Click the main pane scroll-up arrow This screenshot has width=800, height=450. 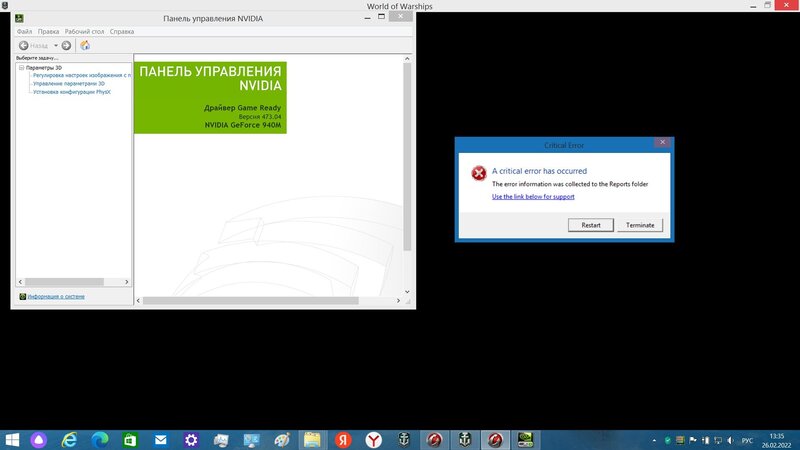tap(407, 59)
